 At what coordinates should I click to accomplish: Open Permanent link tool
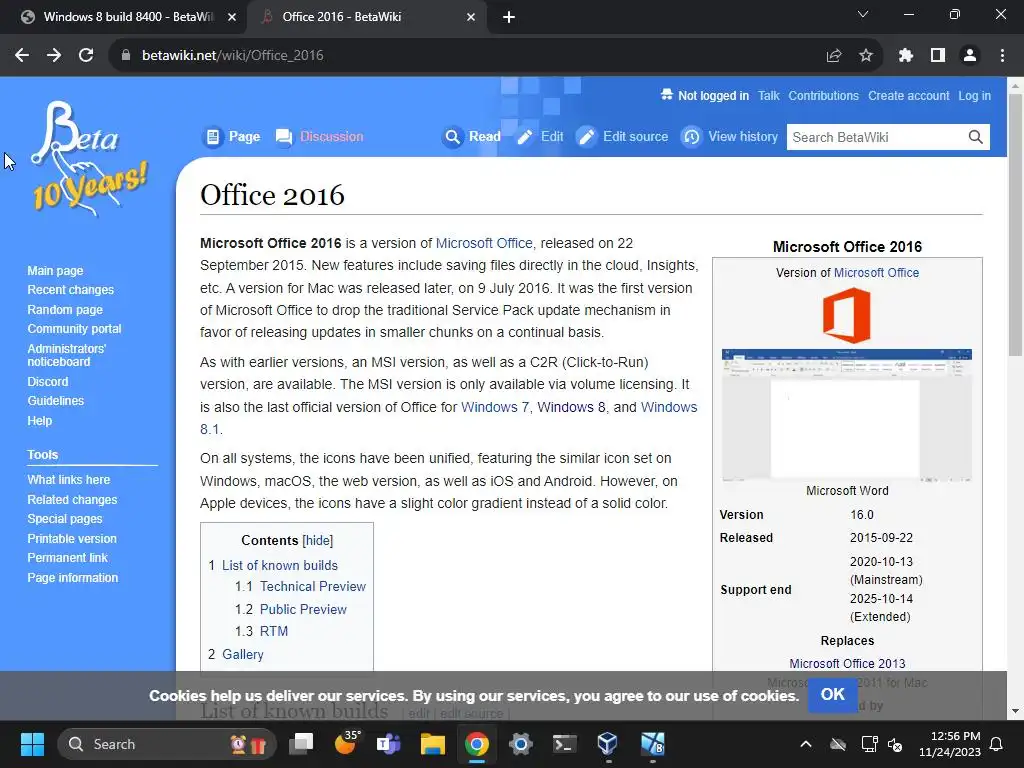(x=67, y=558)
